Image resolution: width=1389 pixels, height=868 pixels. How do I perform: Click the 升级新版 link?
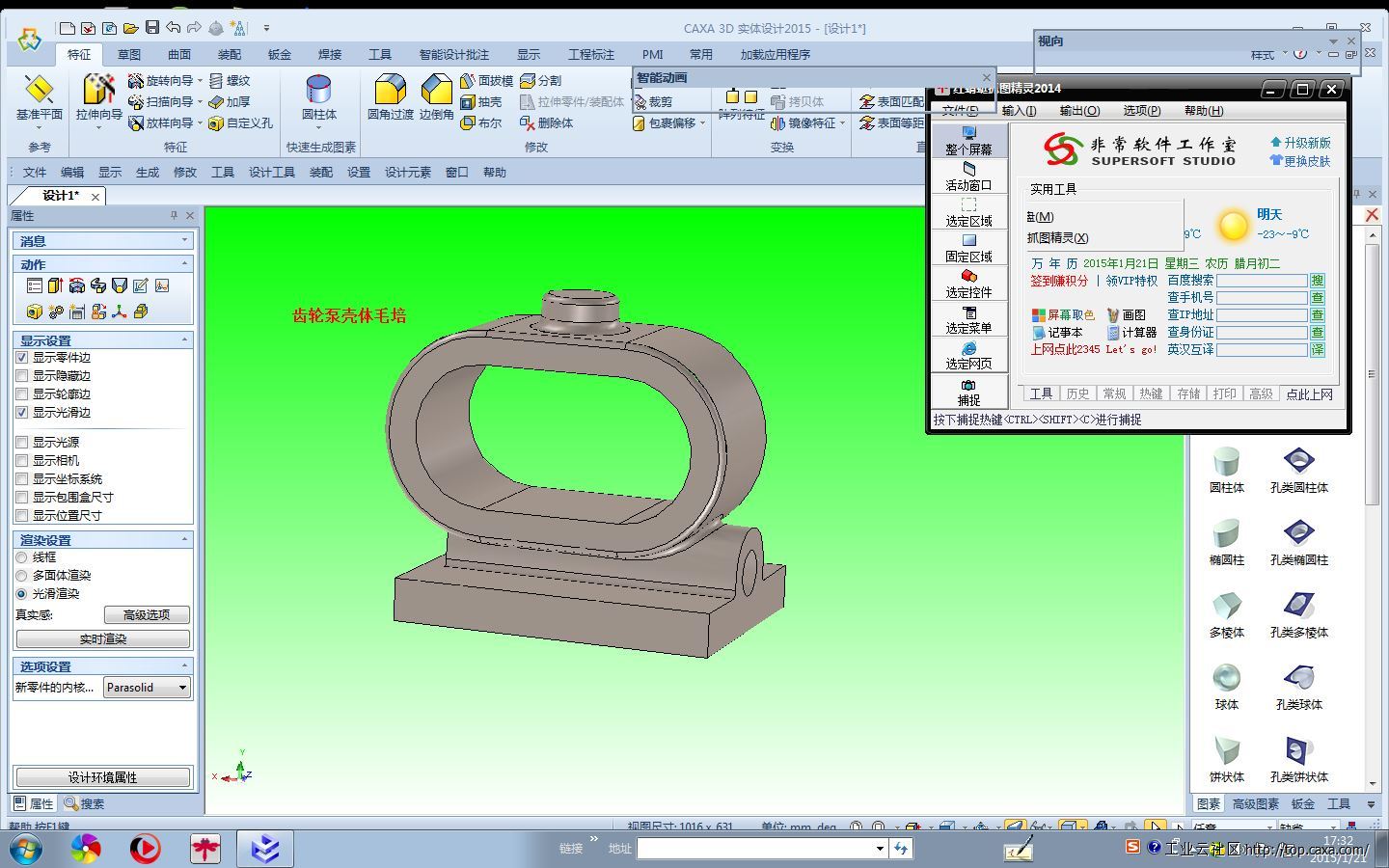click(x=1300, y=143)
